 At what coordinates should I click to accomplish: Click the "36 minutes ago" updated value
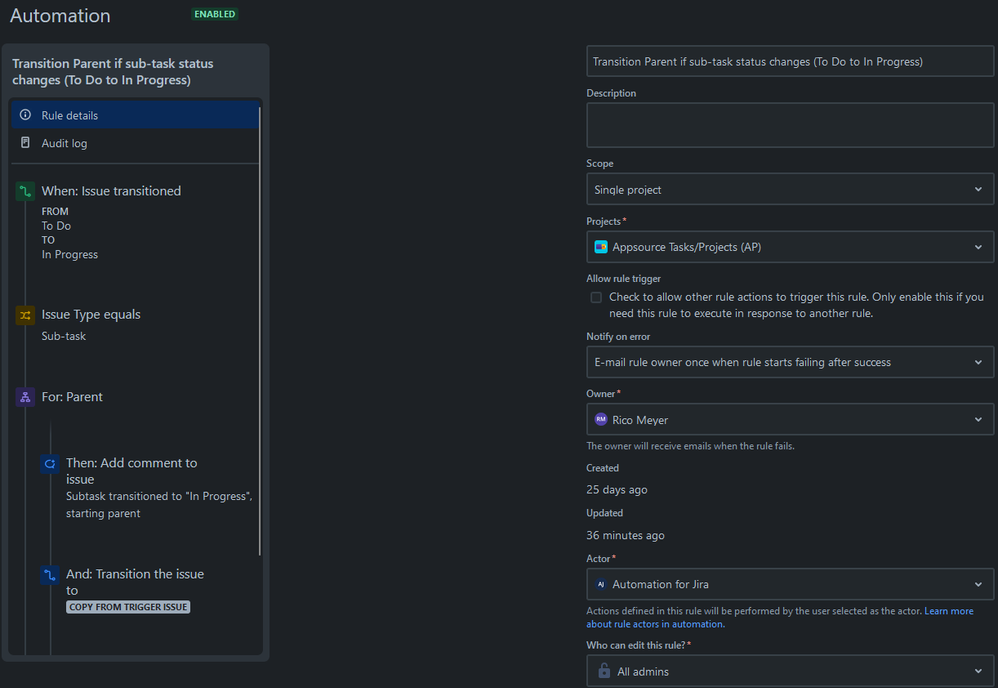(625, 535)
